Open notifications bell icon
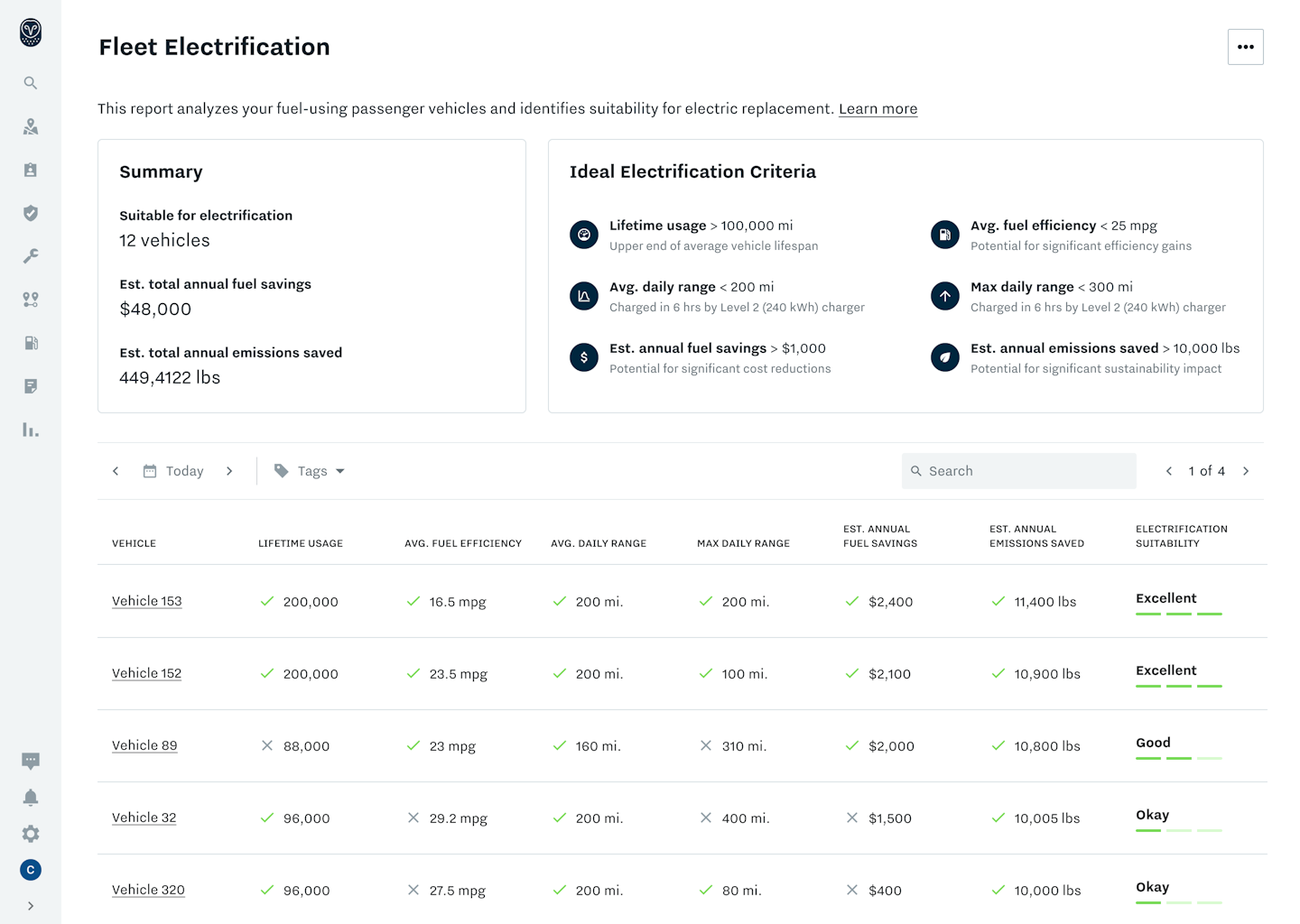1300x924 pixels. point(31,798)
